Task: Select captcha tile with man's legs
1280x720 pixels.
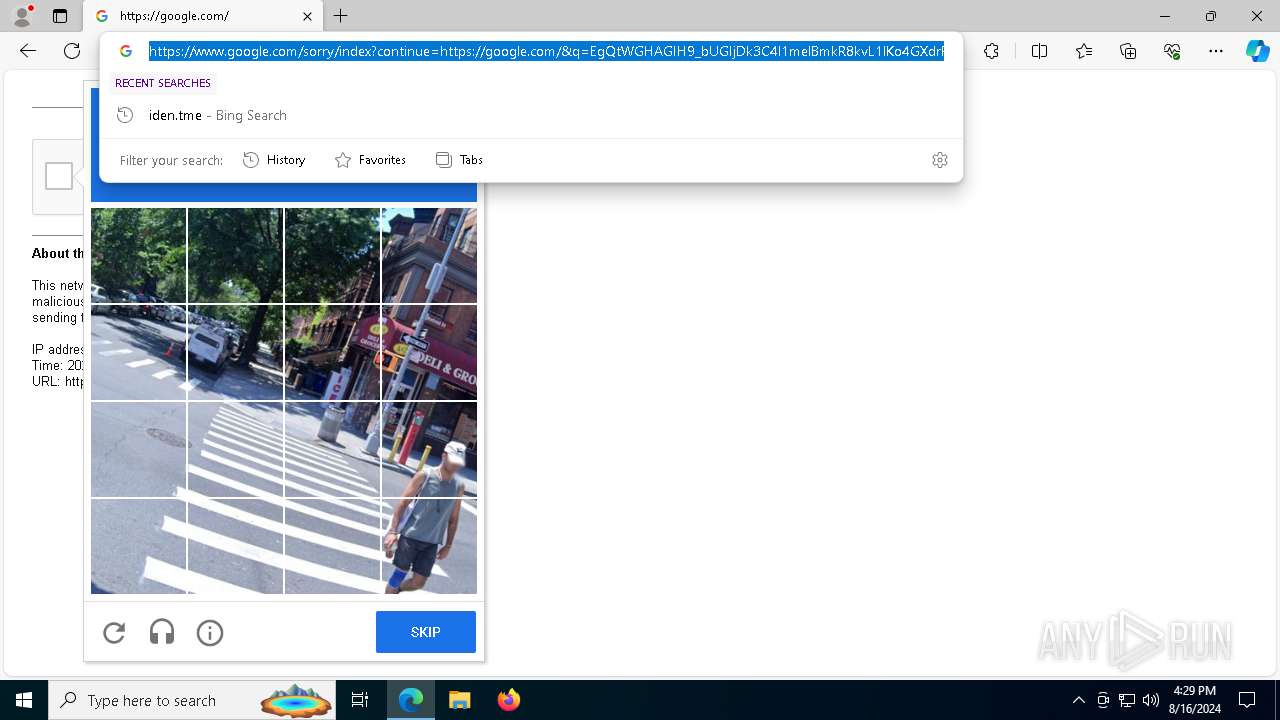Action: [429, 546]
